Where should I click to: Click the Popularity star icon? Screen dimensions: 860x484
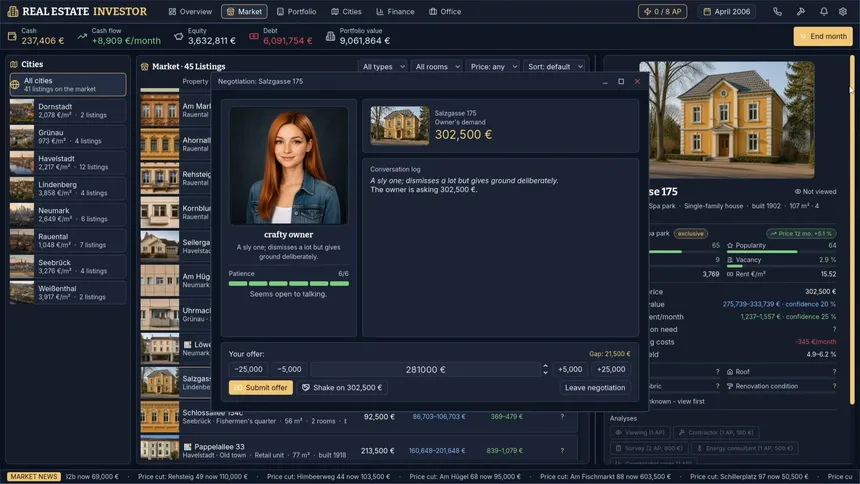click(x=730, y=245)
